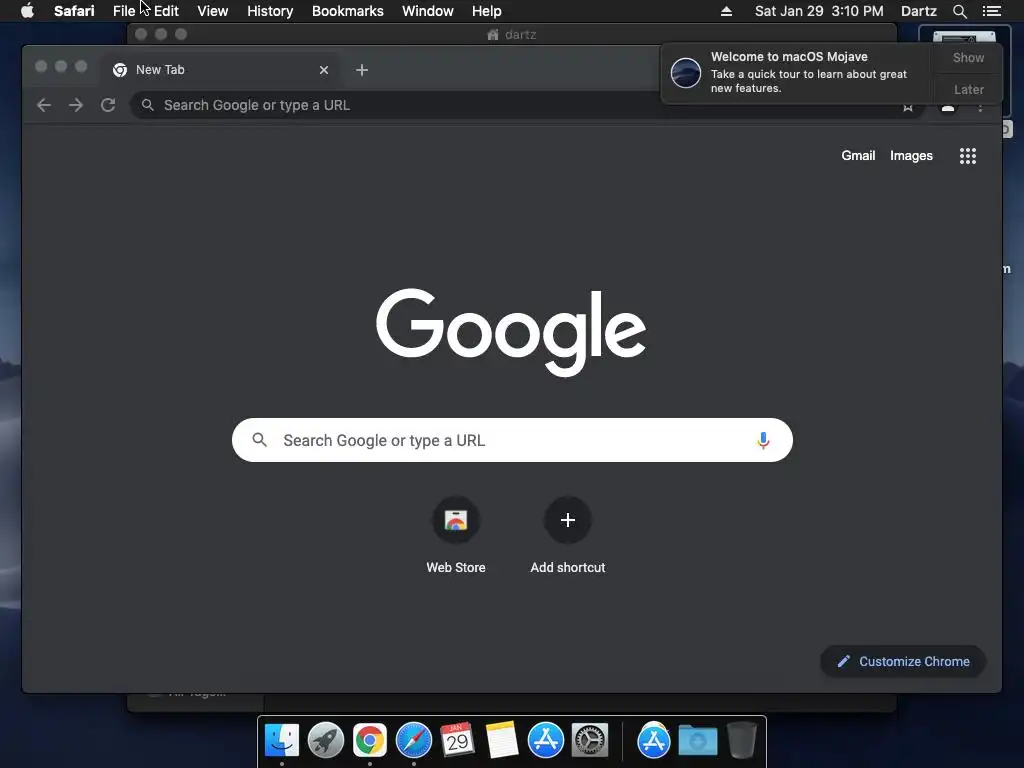Click the dartz Finder window title bar
The width and height of the screenshot is (1024, 768).
(511, 34)
